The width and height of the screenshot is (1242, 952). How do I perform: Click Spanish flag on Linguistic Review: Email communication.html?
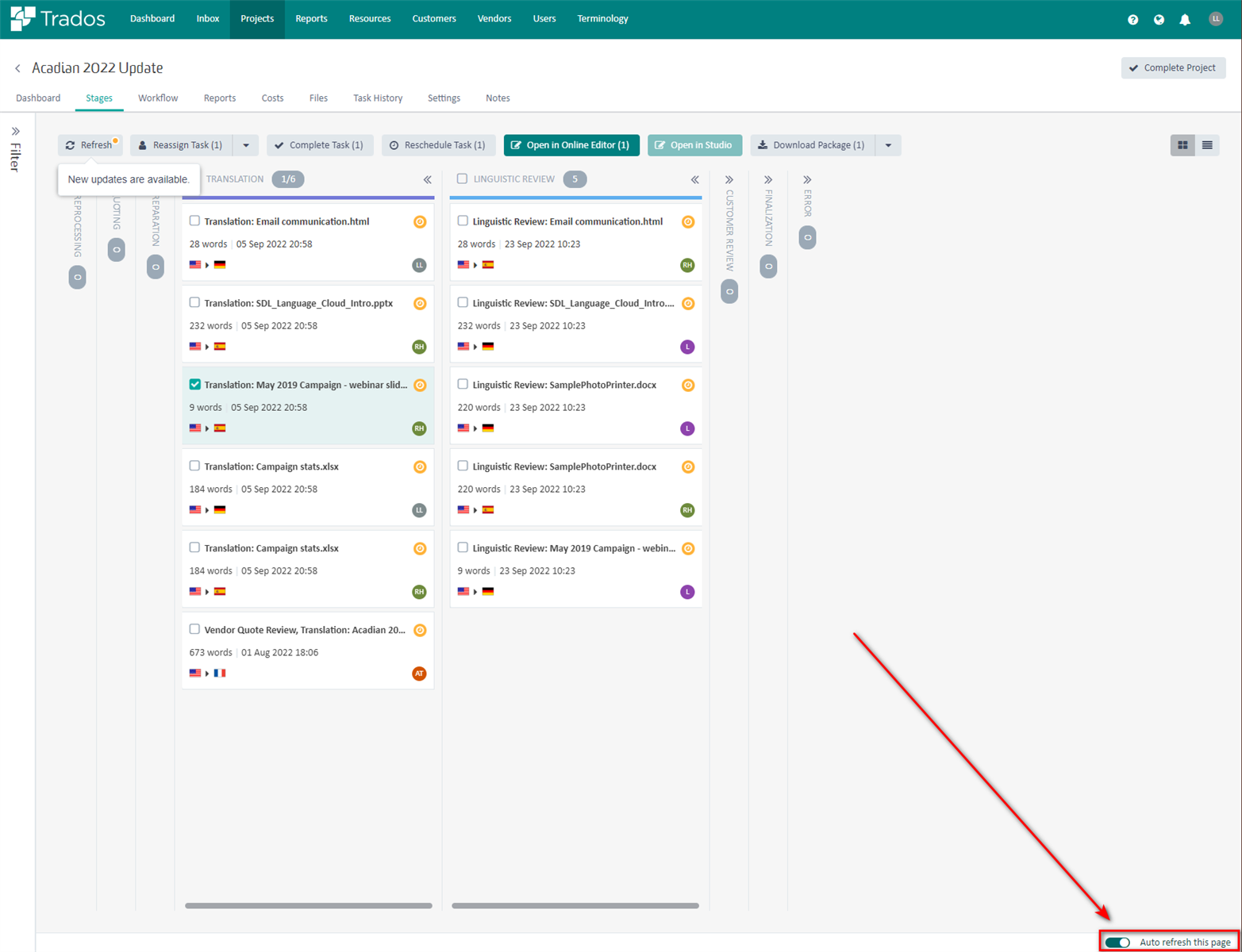(488, 265)
